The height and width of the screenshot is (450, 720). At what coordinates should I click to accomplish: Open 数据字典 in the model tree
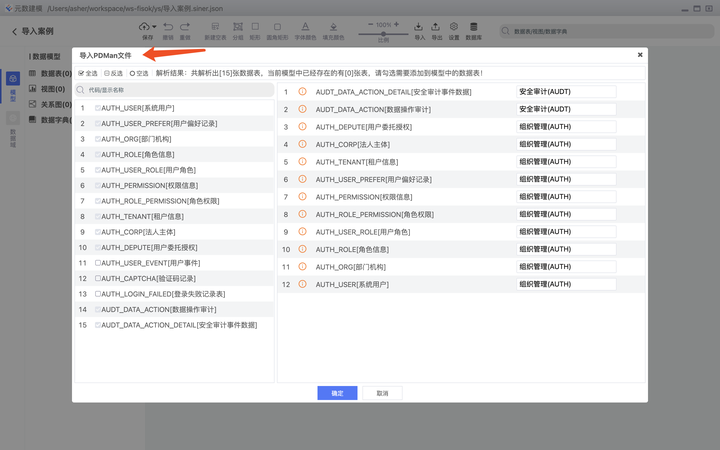coord(51,120)
